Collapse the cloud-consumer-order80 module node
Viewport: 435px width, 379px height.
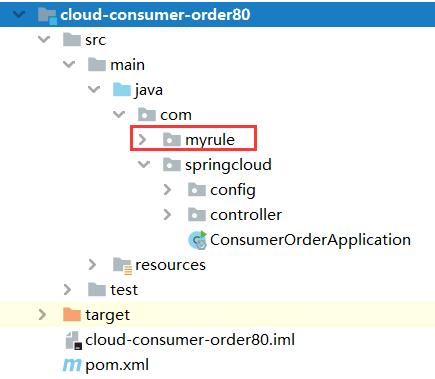point(19,14)
